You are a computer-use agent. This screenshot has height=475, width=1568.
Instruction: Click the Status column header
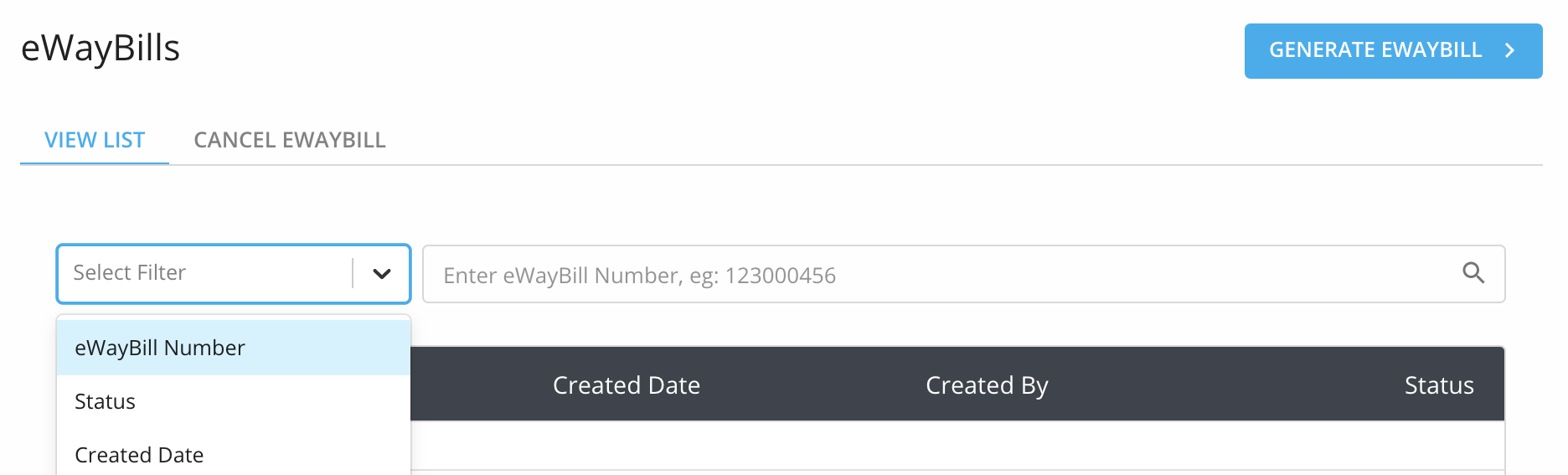[x=1439, y=385]
